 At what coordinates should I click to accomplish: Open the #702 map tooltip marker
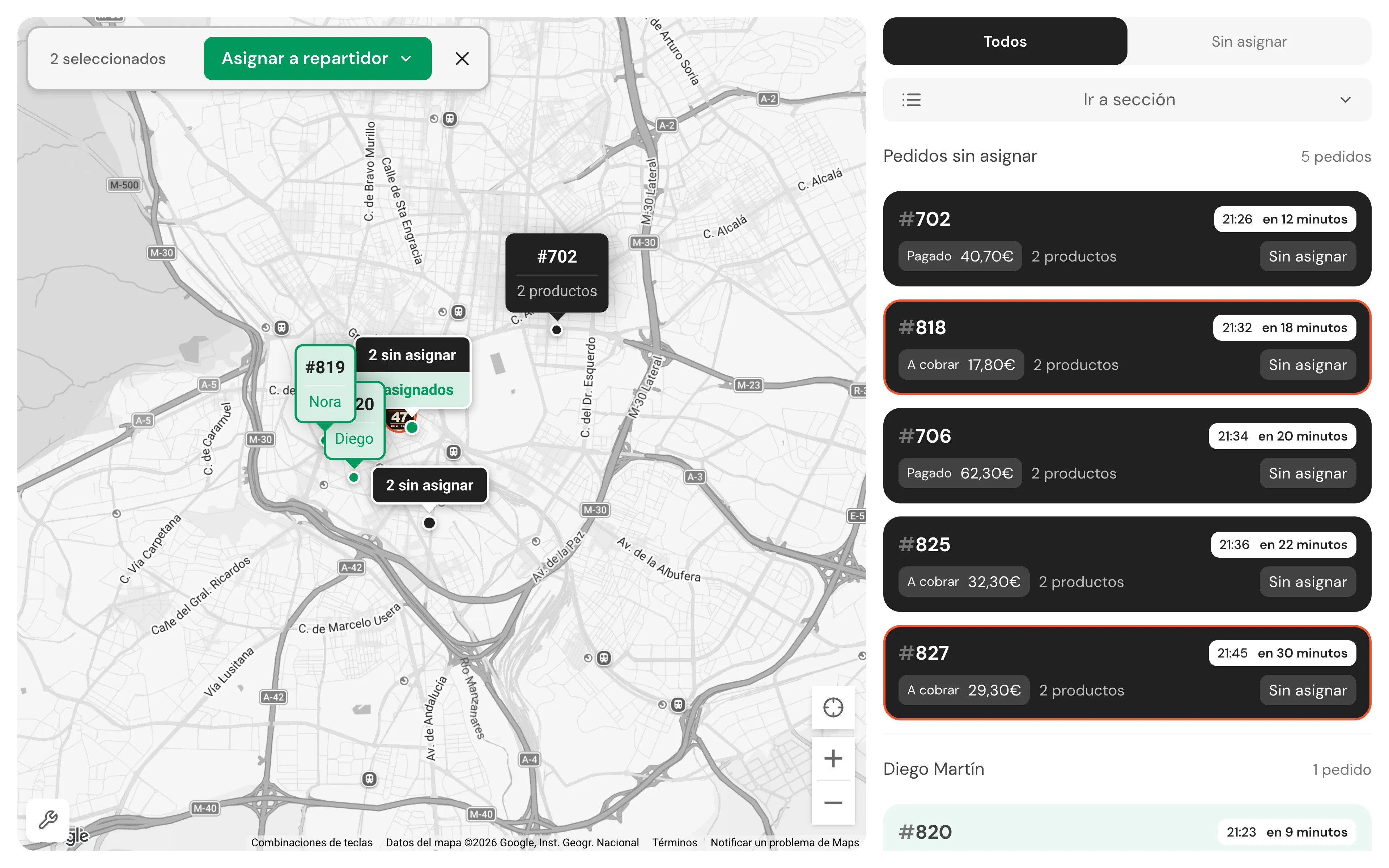(557, 273)
